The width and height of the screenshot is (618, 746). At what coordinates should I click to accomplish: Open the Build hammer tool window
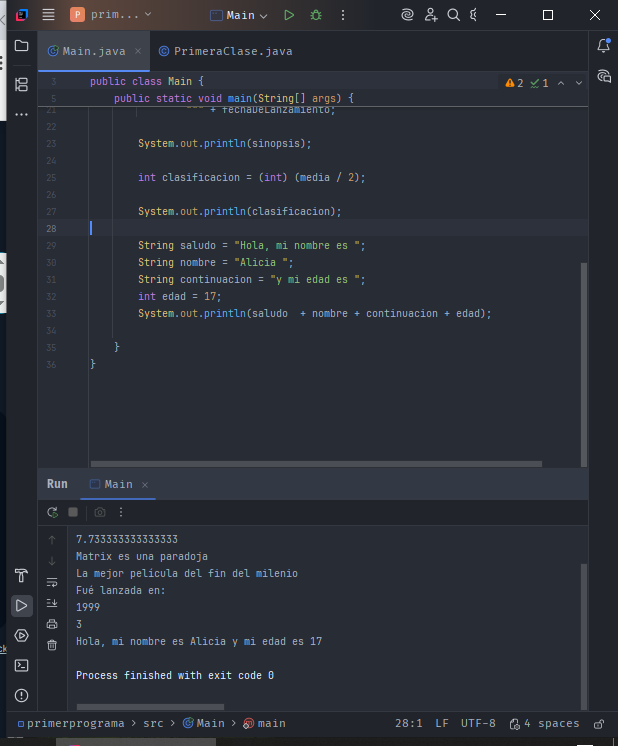(21, 575)
